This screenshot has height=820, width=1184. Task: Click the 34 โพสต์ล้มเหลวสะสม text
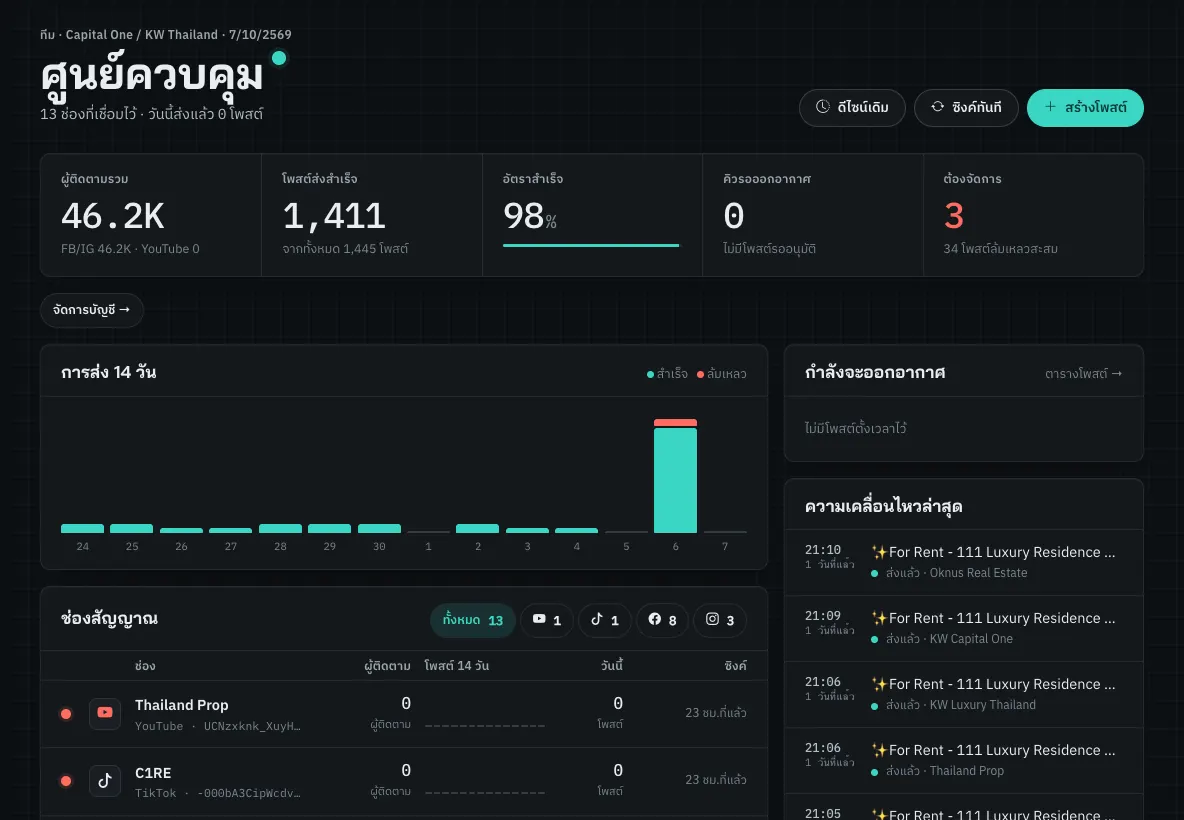coord(1001,249)
